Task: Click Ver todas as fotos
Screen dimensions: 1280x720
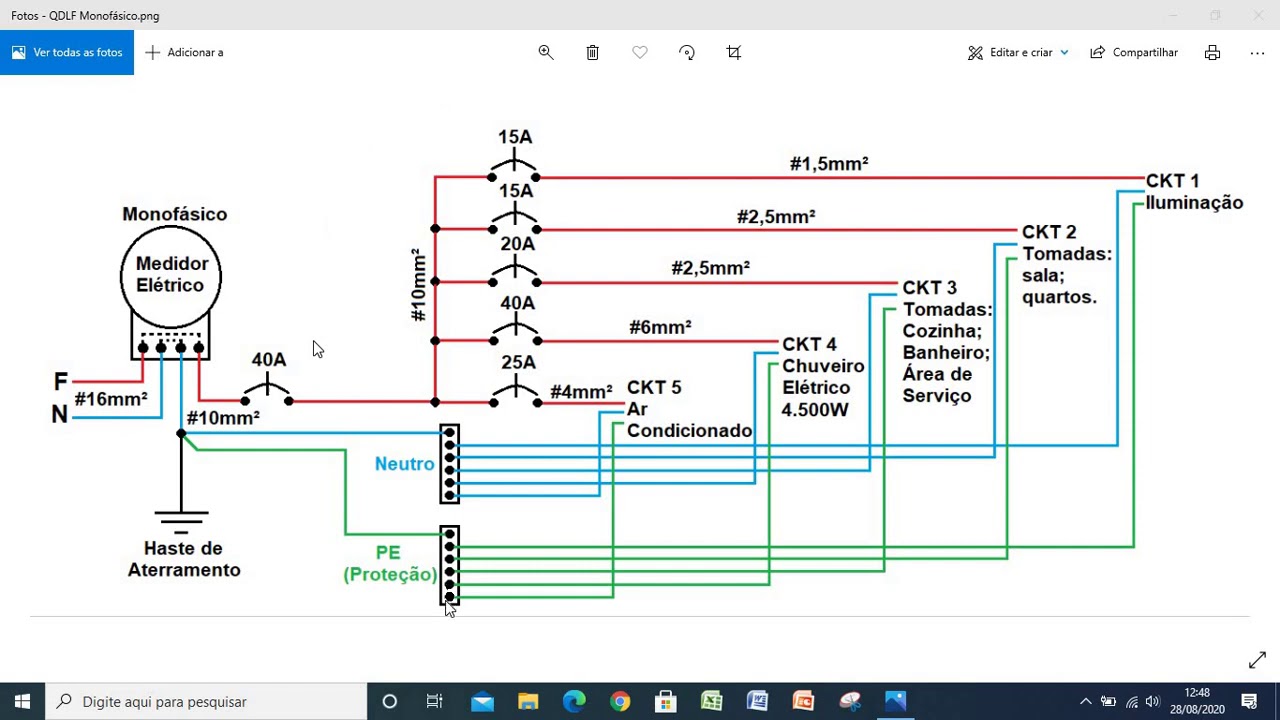Action: (x=67, y=52)
